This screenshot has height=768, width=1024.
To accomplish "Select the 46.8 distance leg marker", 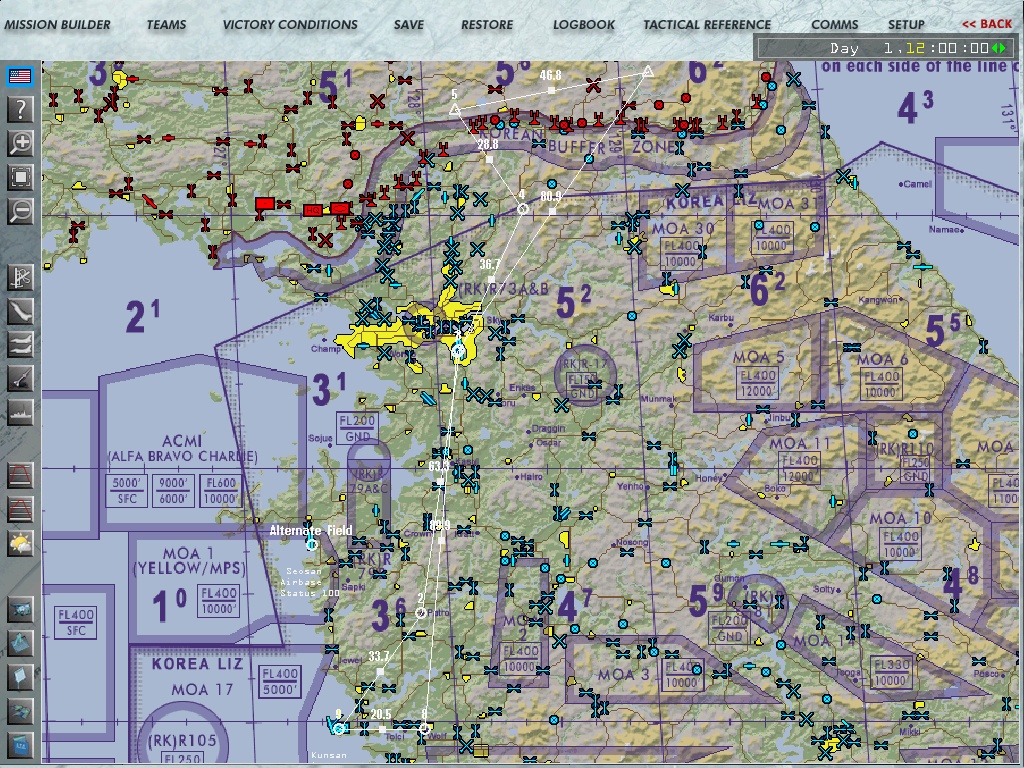I will pyautogui.click(x=551, y=90).
